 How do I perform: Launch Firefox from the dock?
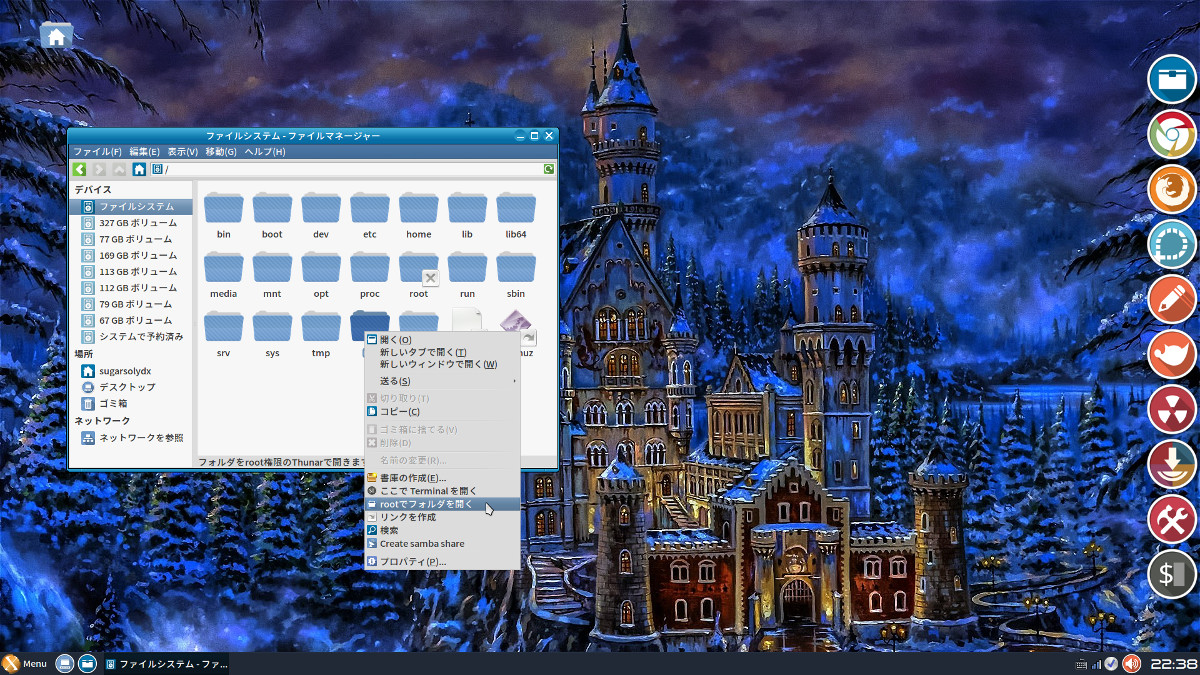click(1172, 190)
